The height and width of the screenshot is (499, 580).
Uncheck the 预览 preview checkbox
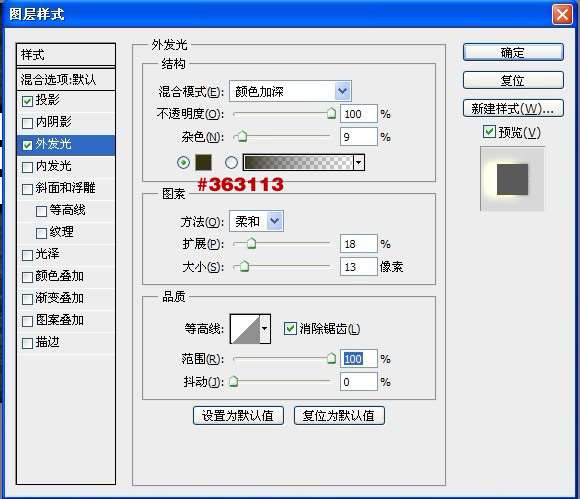click(x=489, y=131)
